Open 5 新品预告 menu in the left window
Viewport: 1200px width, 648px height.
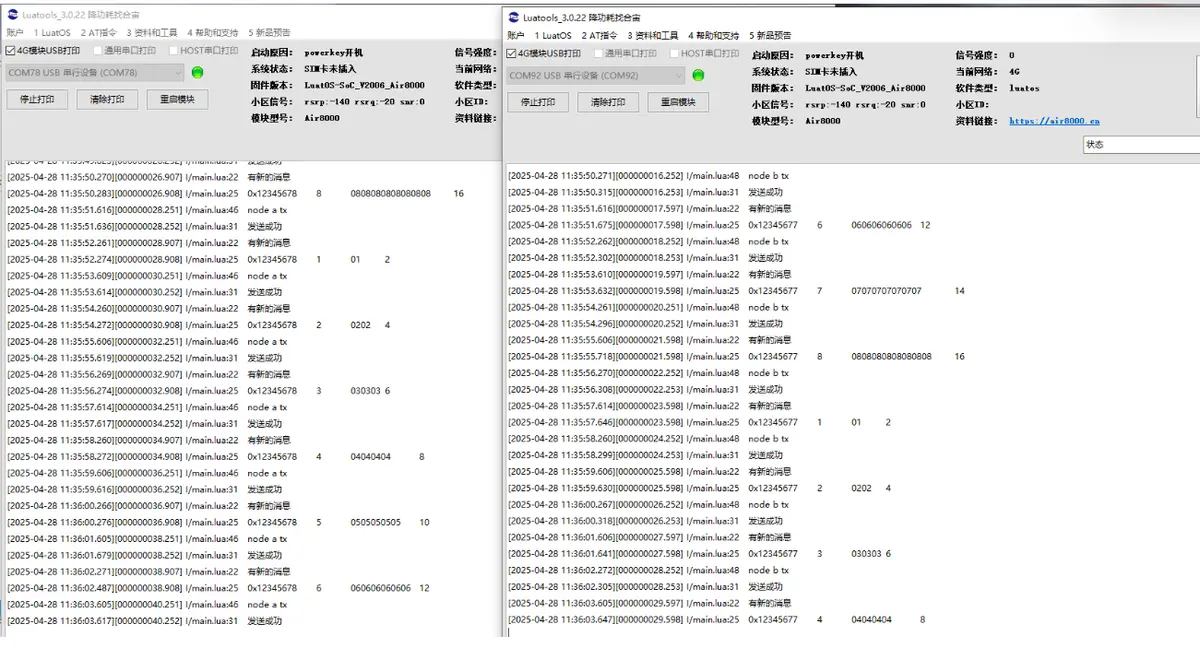coord(269,33)
